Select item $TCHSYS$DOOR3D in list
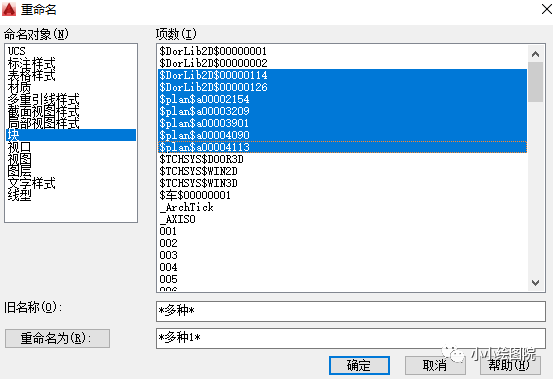This screenshot has height=379, width=553. point(201,159)
